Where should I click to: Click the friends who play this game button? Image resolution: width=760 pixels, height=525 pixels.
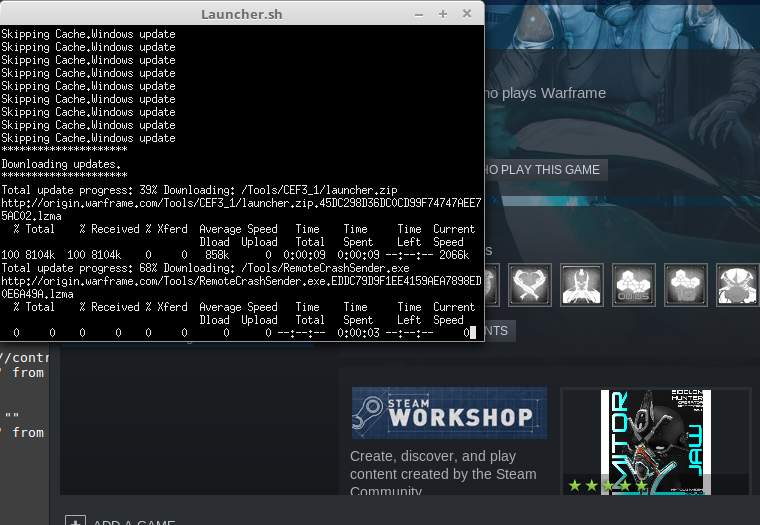[545, 170]
